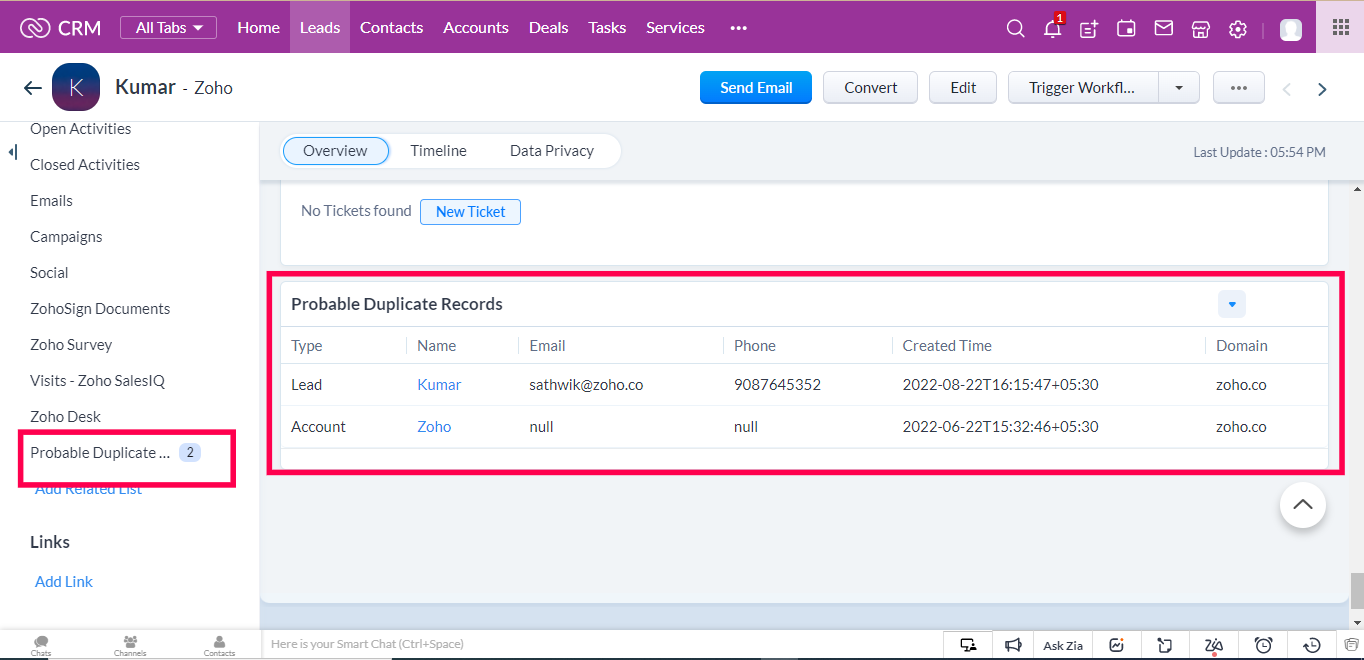
Task: Jump to Emails related list
Action: click(x=51, y=201)
